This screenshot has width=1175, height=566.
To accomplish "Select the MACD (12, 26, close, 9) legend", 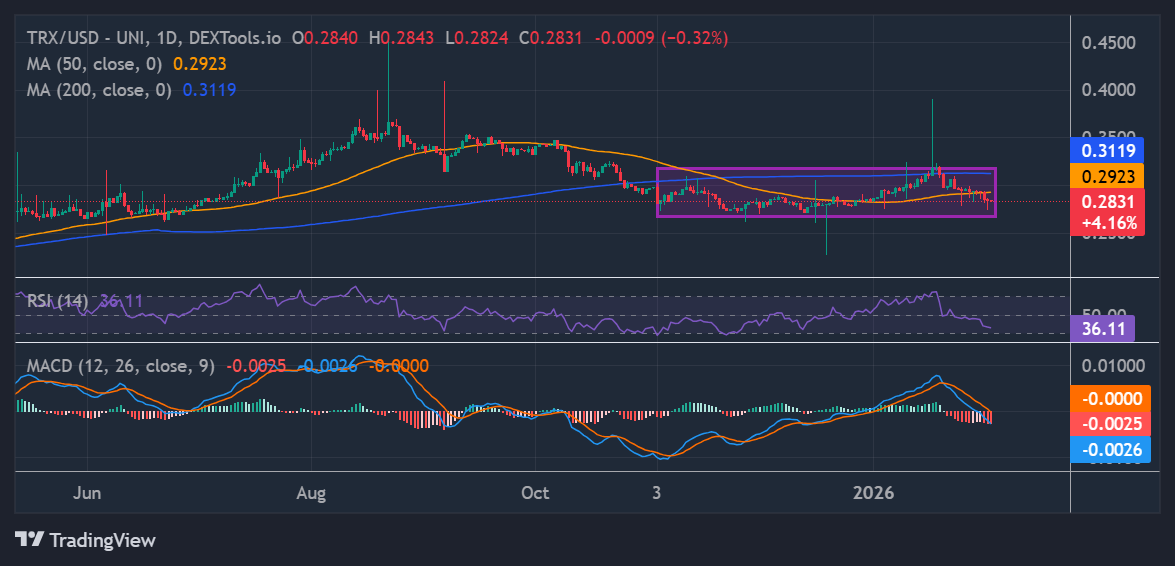I will pos(121,366).
